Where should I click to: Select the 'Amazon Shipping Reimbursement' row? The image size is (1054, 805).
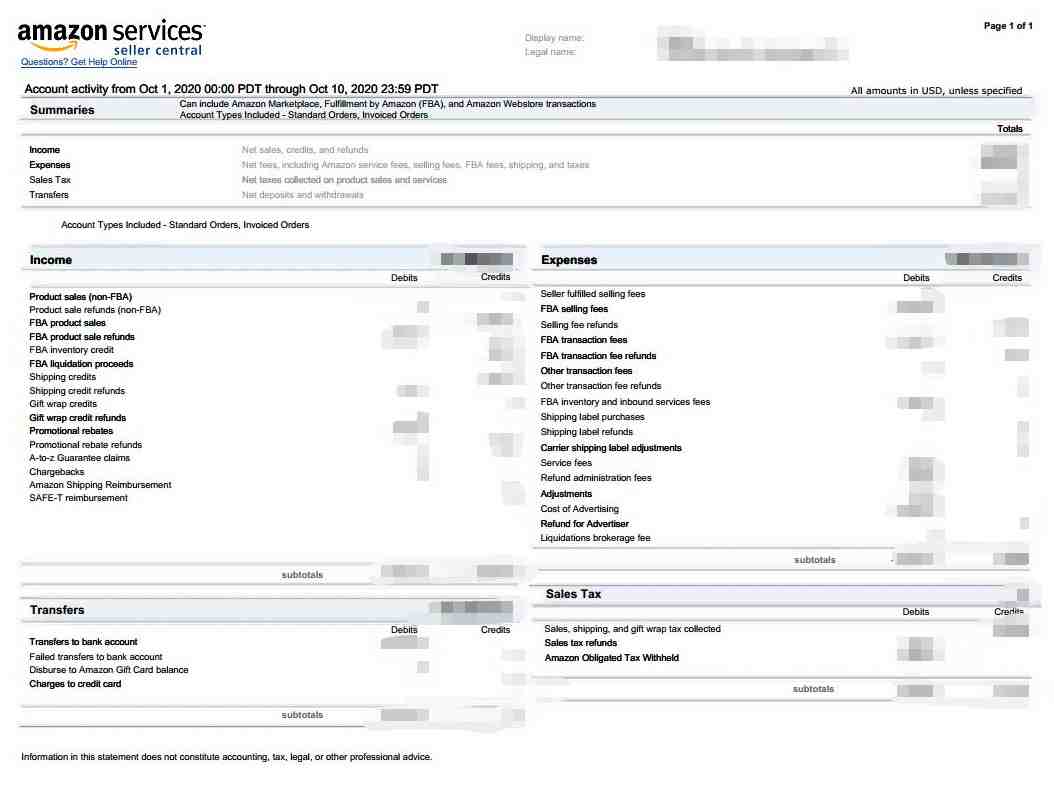click(x=100, y=484)
